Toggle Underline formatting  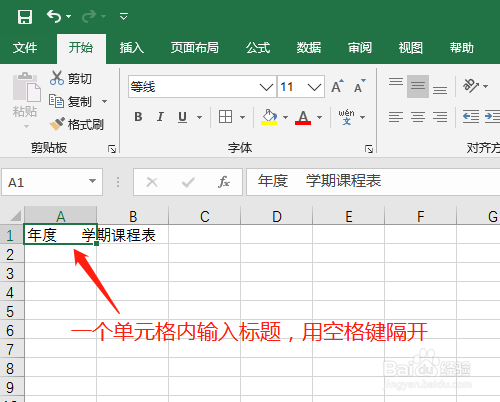point(182,117)
